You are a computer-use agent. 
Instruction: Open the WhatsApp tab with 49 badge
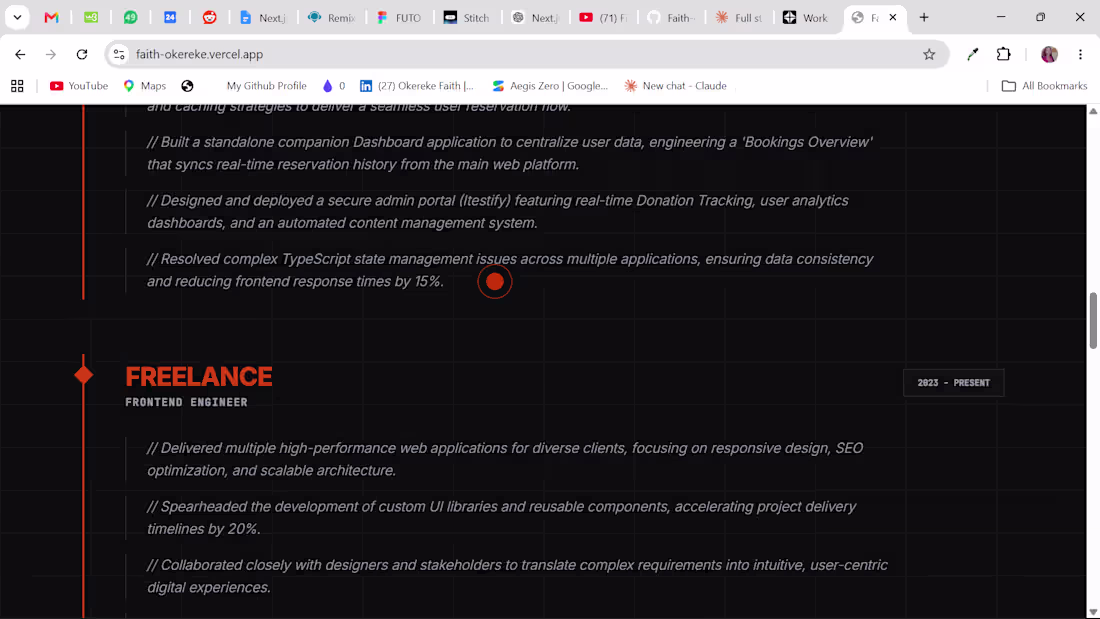pos(130,18)
